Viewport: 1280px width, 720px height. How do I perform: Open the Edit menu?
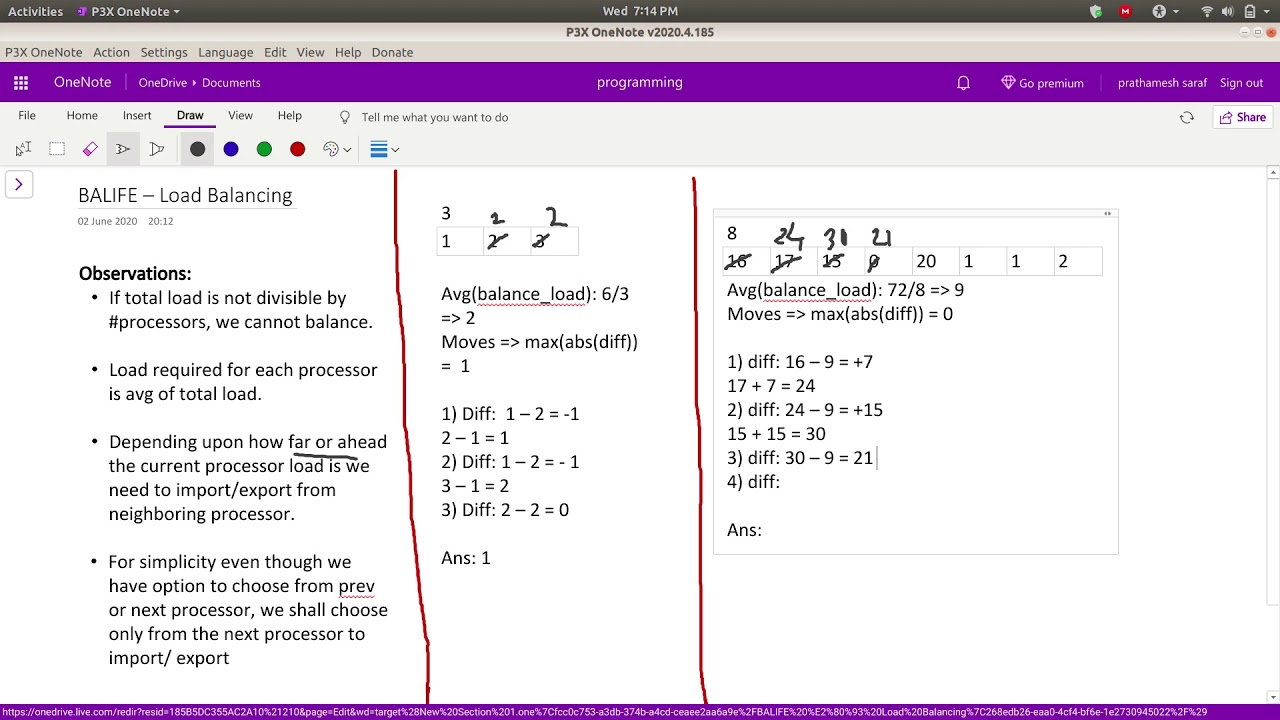coord(275,52)
